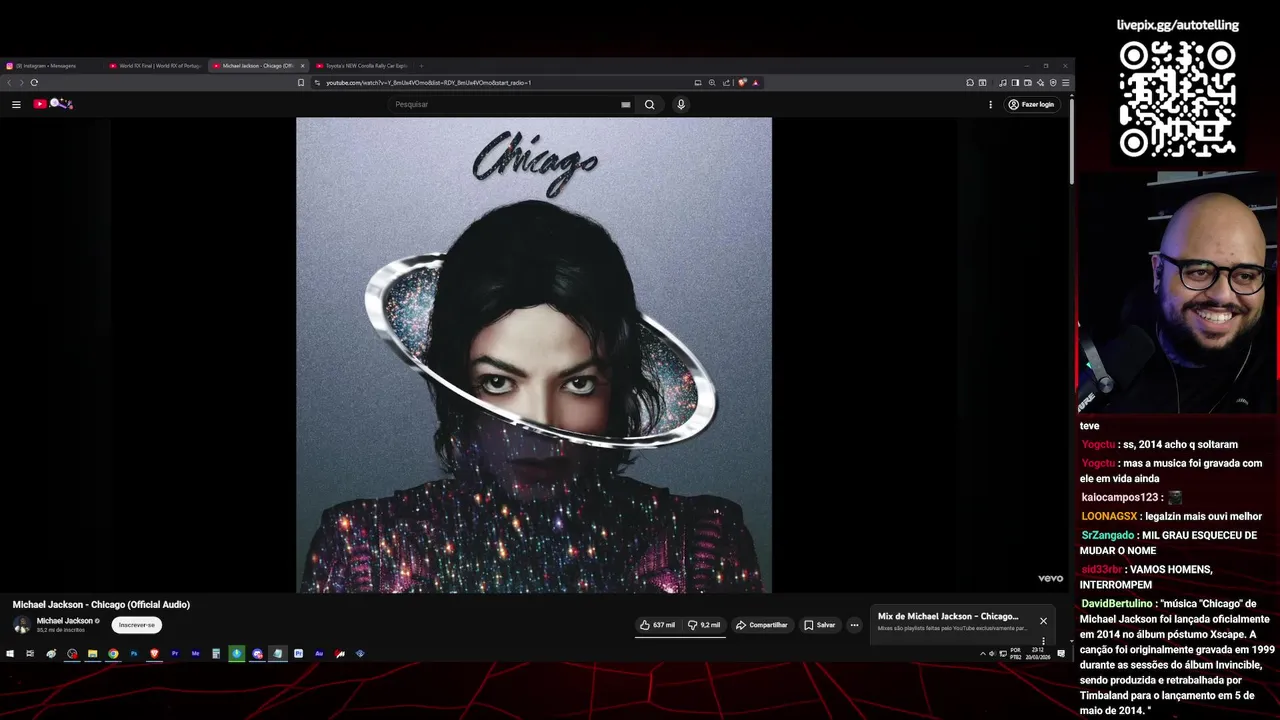
Task: Launch Google Chrome from taskbar
Action: (x=113, y=654)
